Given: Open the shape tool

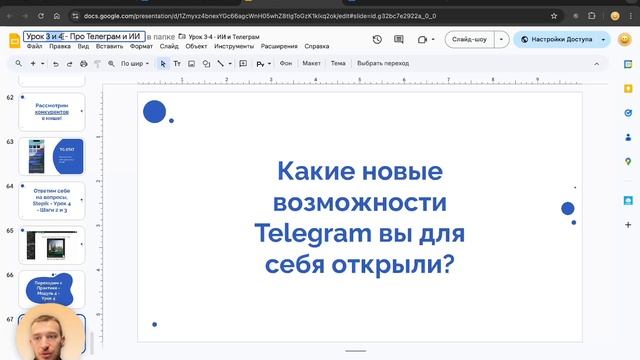Looking at the screenshot, I should click(x=207, y=64).
